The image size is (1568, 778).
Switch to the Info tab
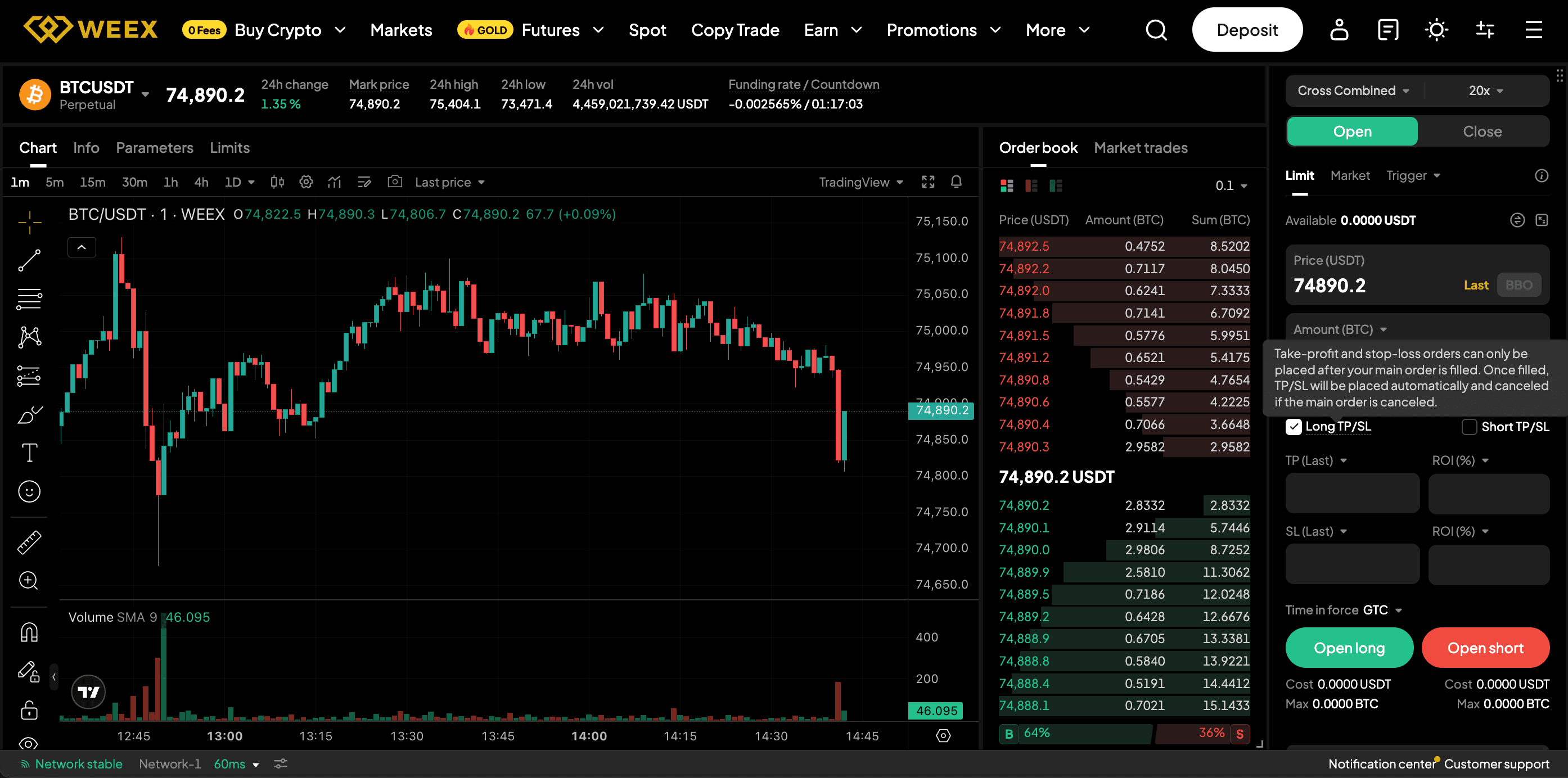point(86,148)
